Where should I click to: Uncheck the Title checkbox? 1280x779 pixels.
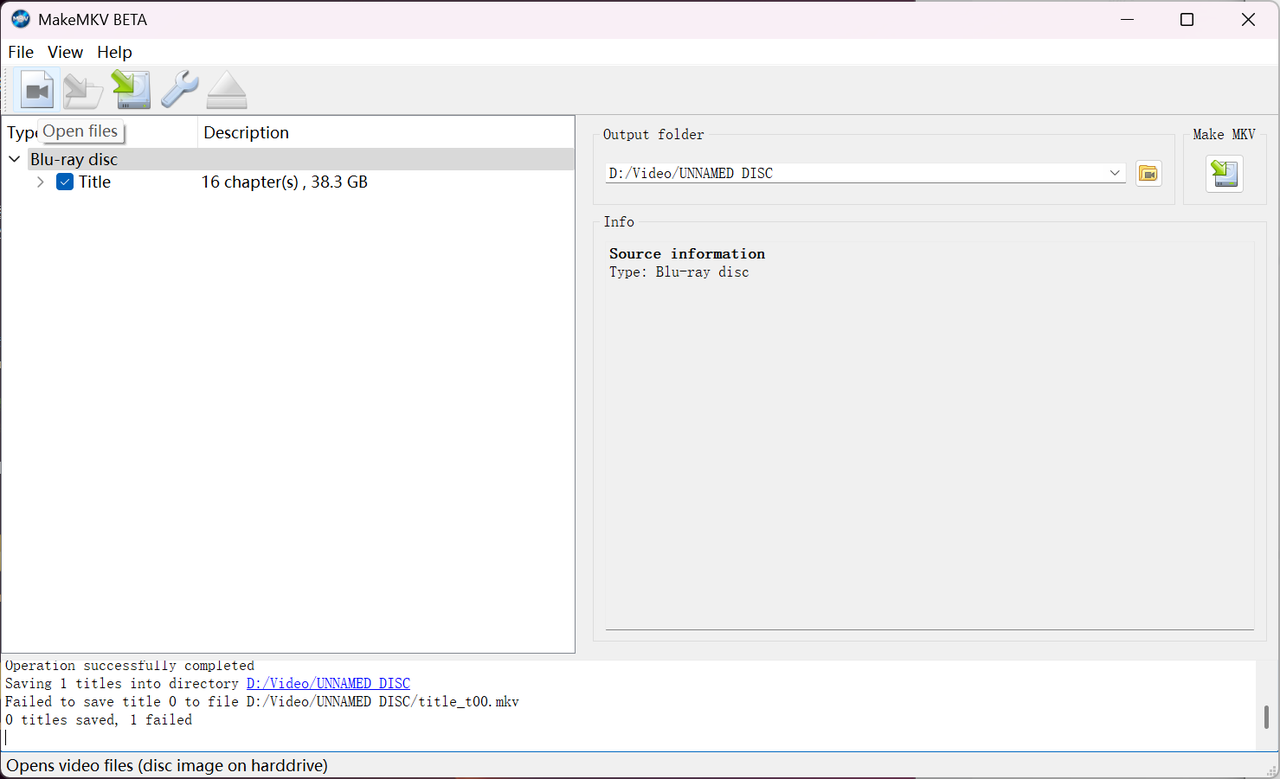coord(65,182)
